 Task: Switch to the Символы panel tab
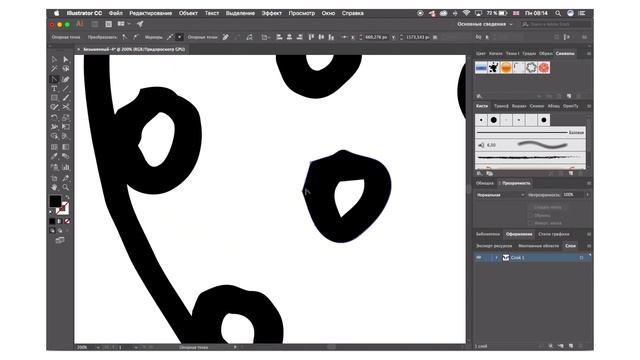click(565, 53)
